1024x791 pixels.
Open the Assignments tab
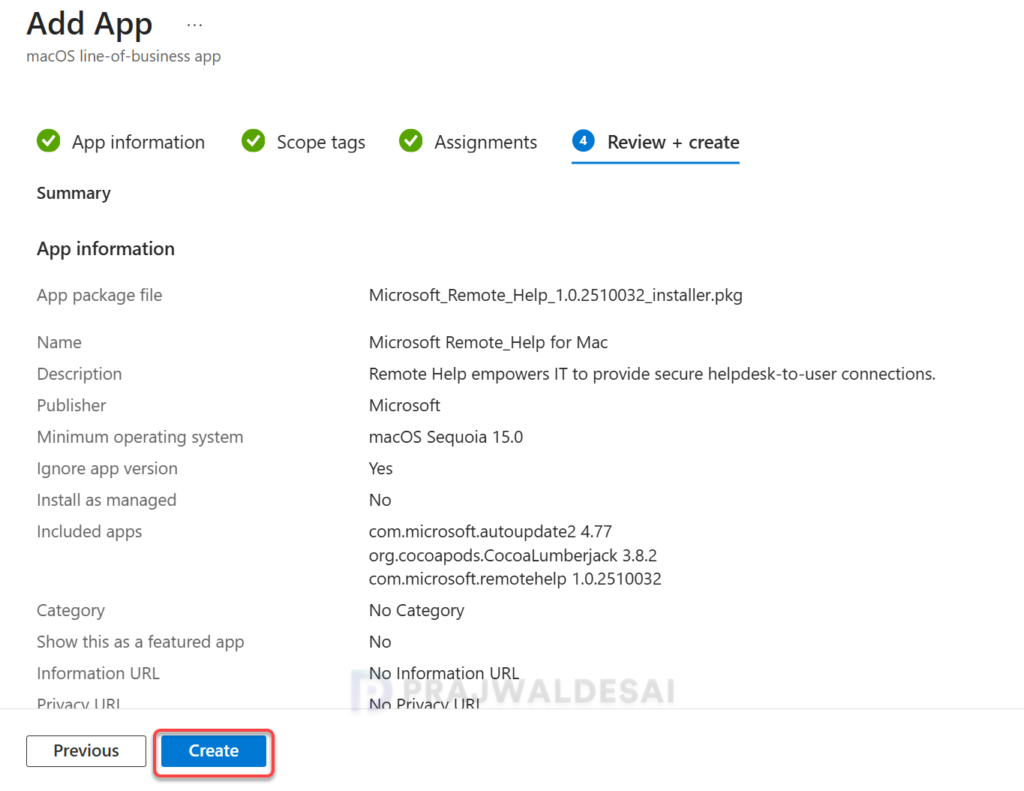click(x=468, y=142)
